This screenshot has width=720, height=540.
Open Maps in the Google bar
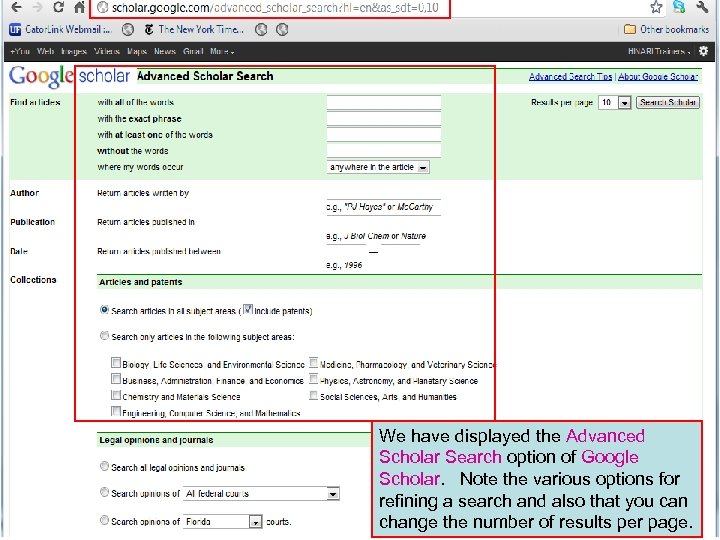coord(137,51)
